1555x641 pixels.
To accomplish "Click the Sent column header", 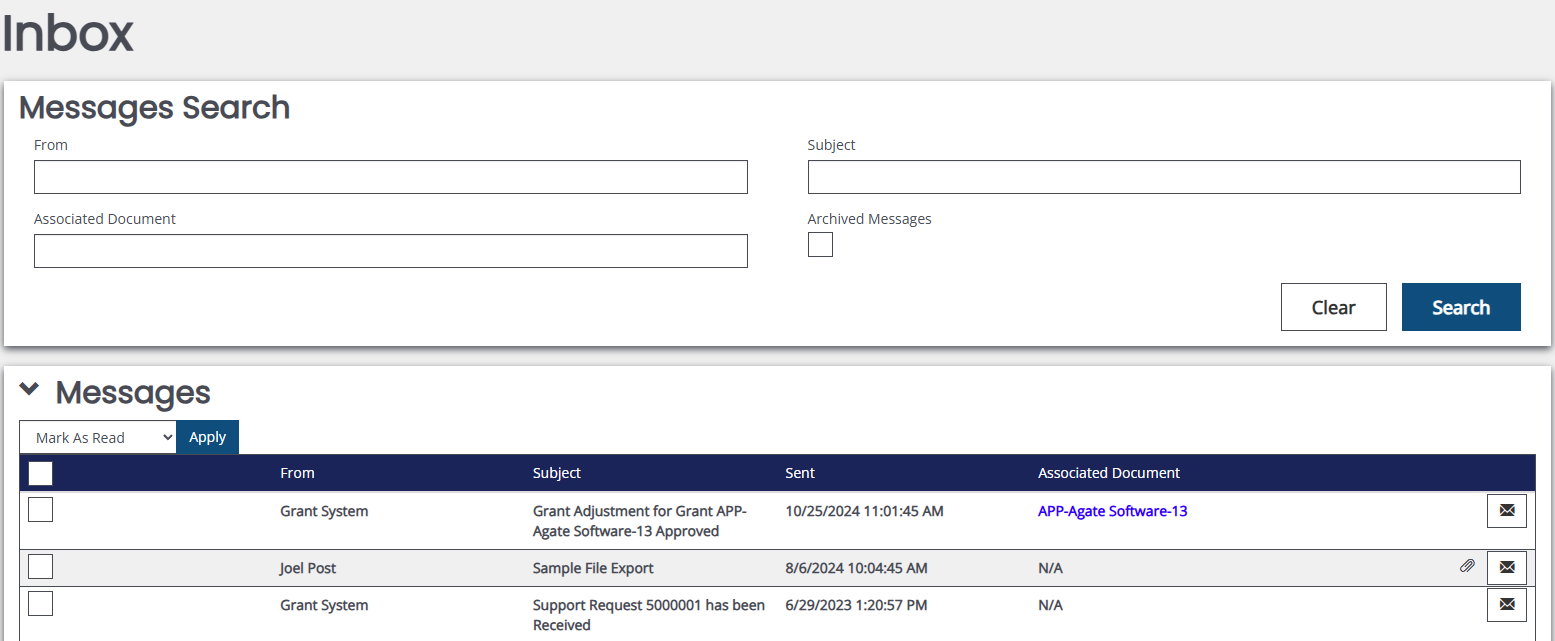I will [800, 473].
